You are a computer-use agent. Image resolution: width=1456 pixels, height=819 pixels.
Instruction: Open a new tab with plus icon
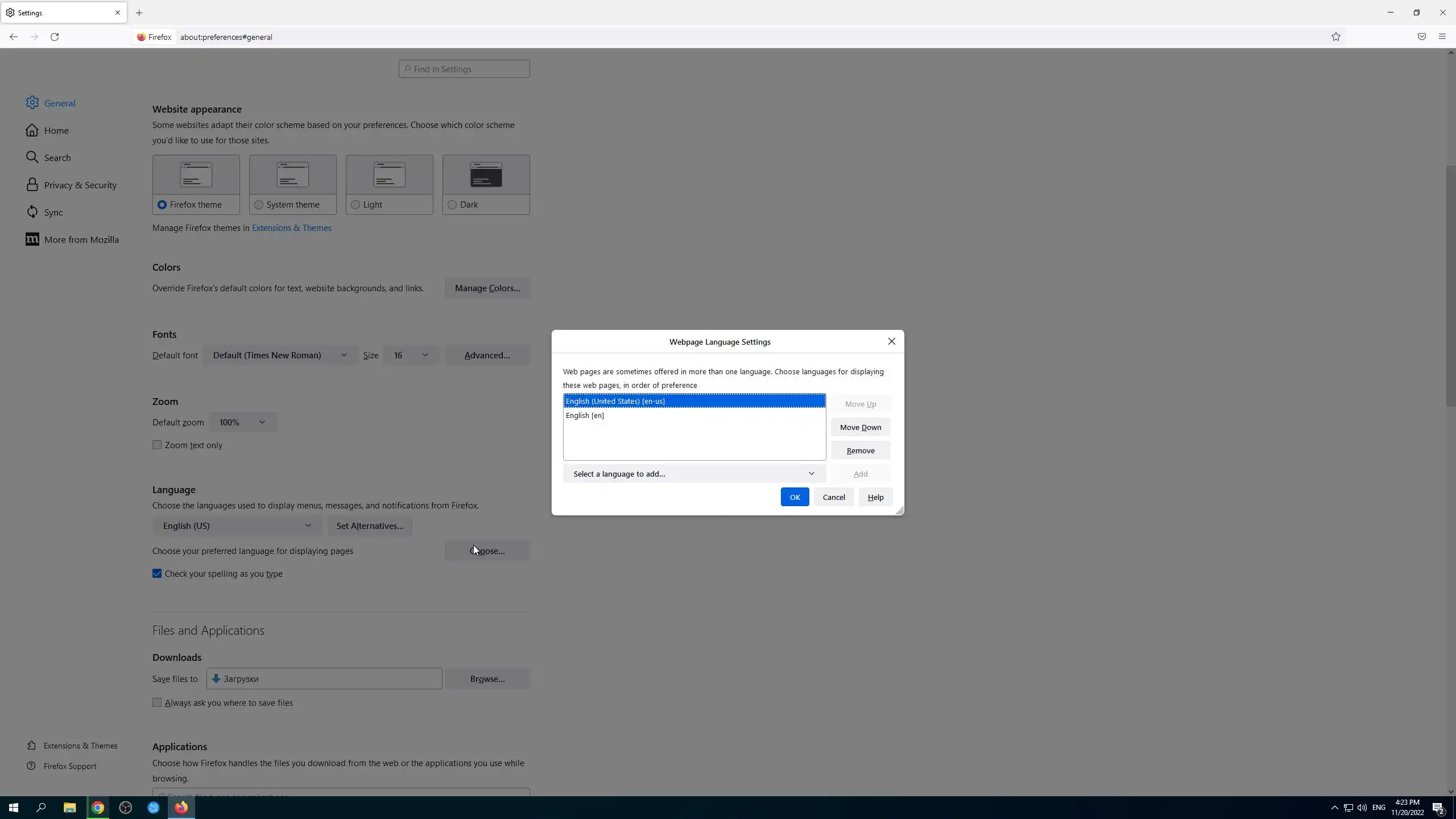(x=139, y=13)
